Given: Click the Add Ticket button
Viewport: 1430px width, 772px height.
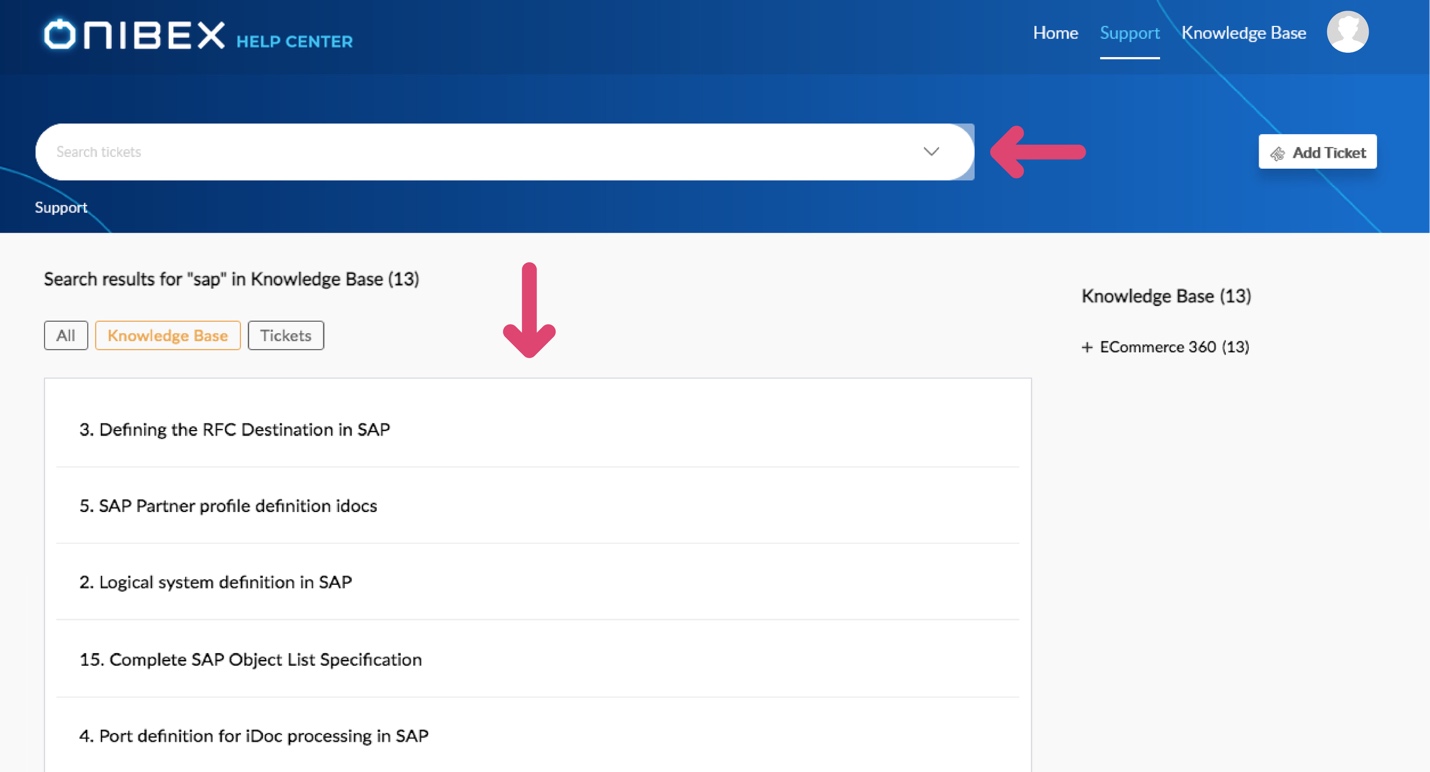Looking at the screenshot, I should [1317, 152].
